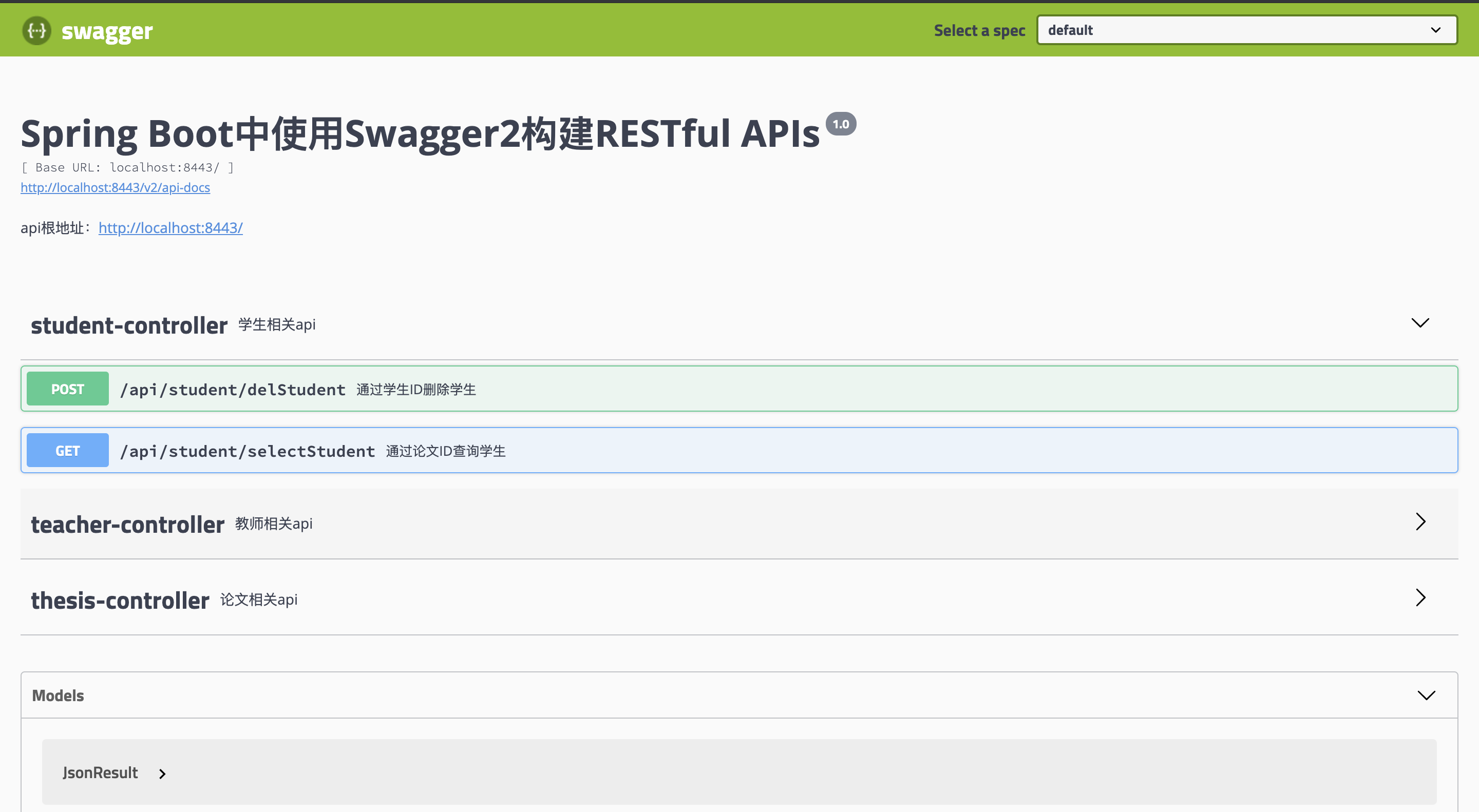Screen dimensions: 1479x812
Task: Collapse the Models section chevron
Action: (x=1426, y=695)
